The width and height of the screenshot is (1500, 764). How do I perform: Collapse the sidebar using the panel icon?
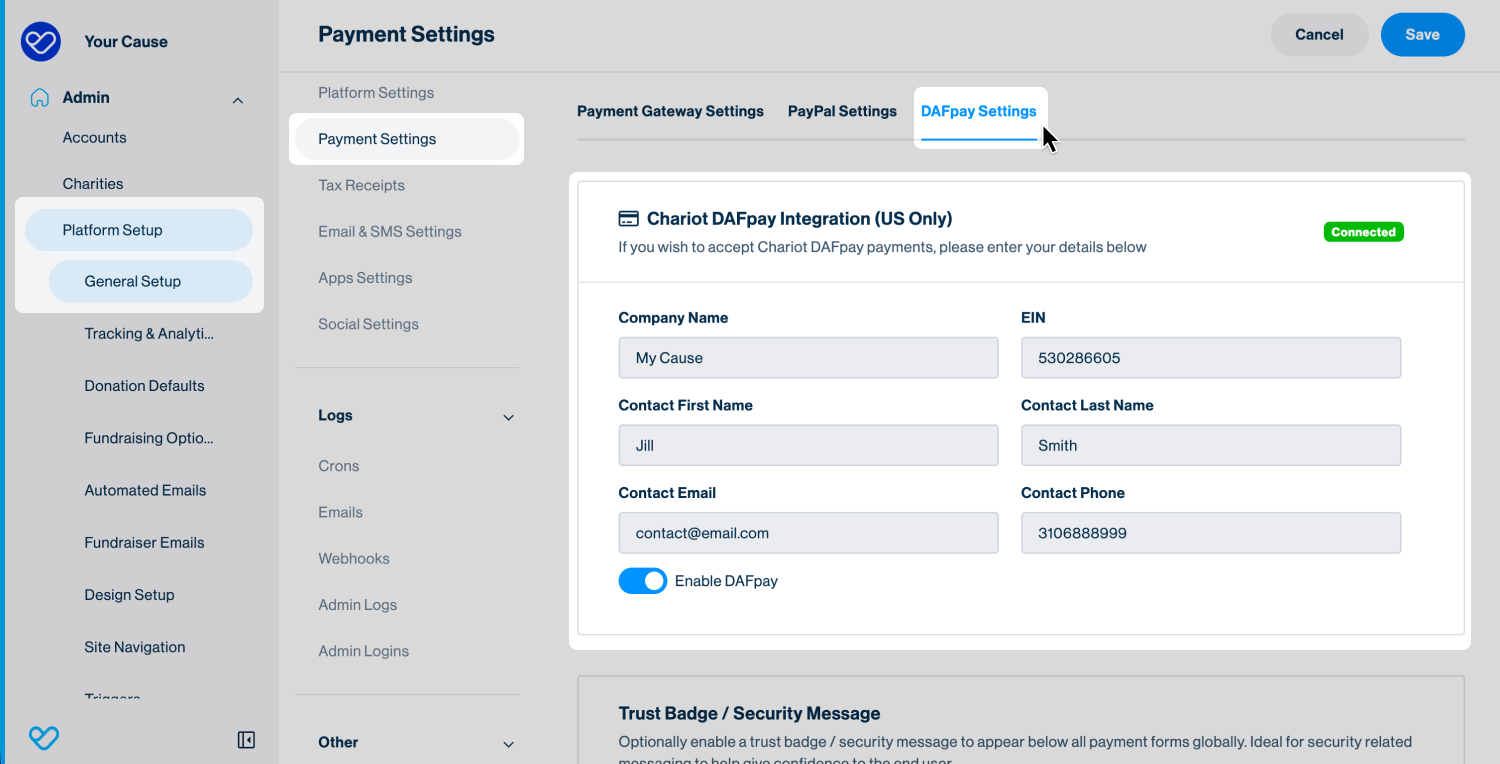(x=246, y=740)
